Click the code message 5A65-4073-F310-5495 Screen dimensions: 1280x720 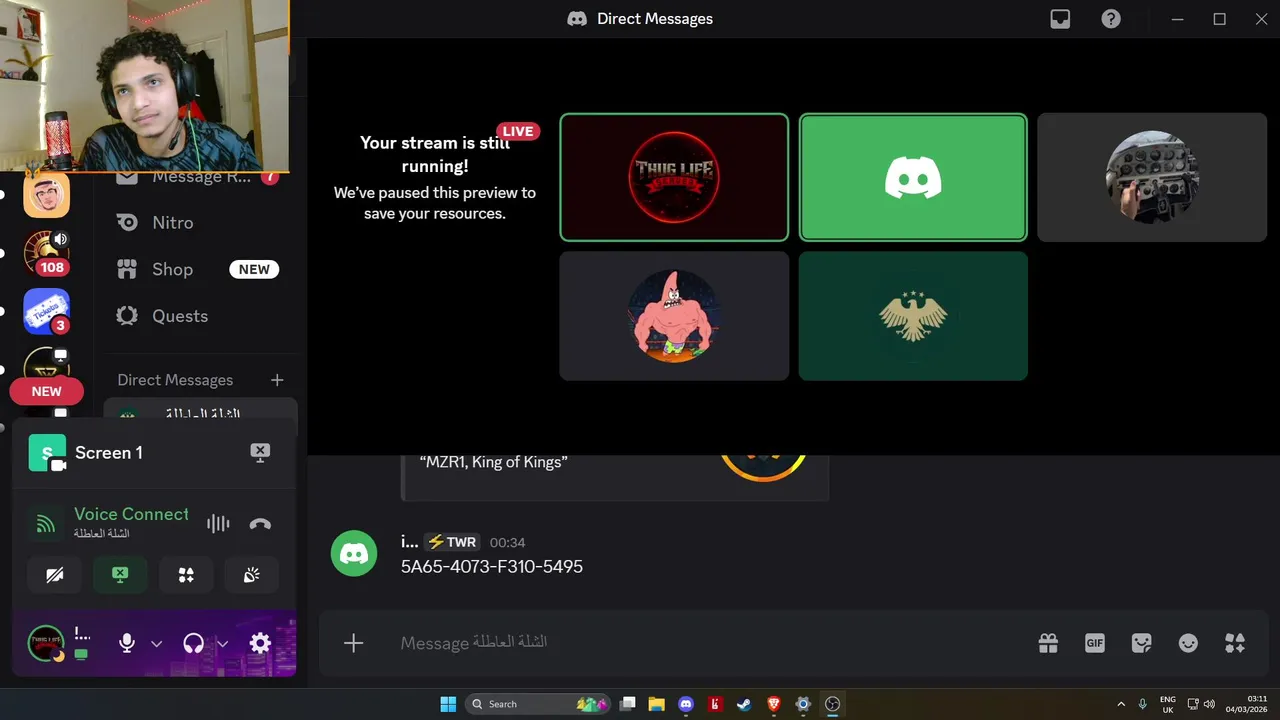492,566
